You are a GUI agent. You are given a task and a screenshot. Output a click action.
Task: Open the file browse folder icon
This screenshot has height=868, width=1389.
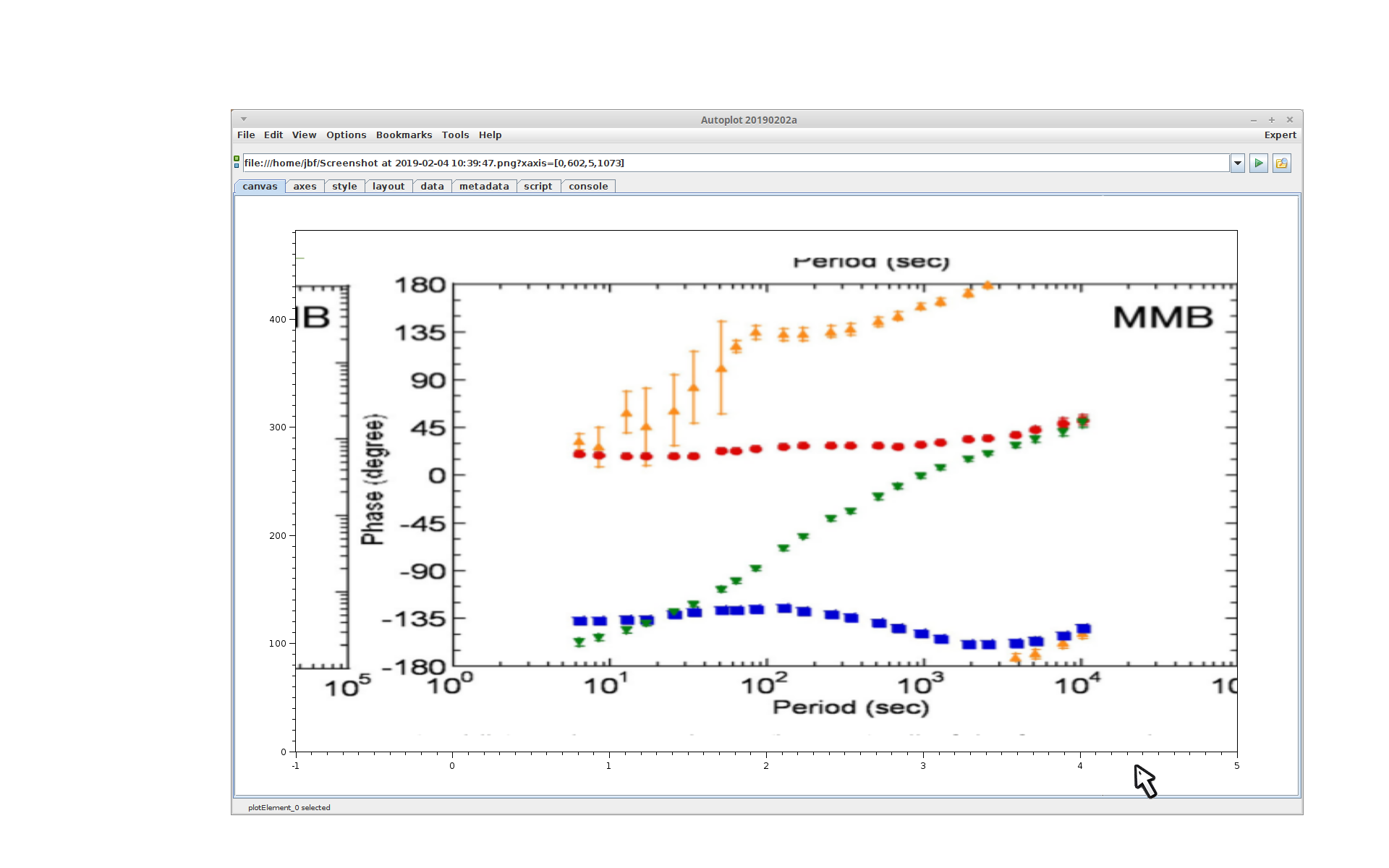1282,163
